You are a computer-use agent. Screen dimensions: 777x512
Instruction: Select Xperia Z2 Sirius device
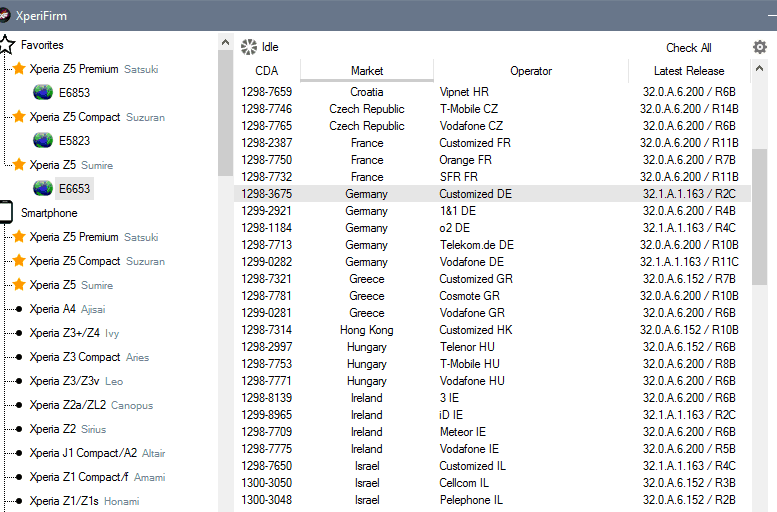coord(68,429)
